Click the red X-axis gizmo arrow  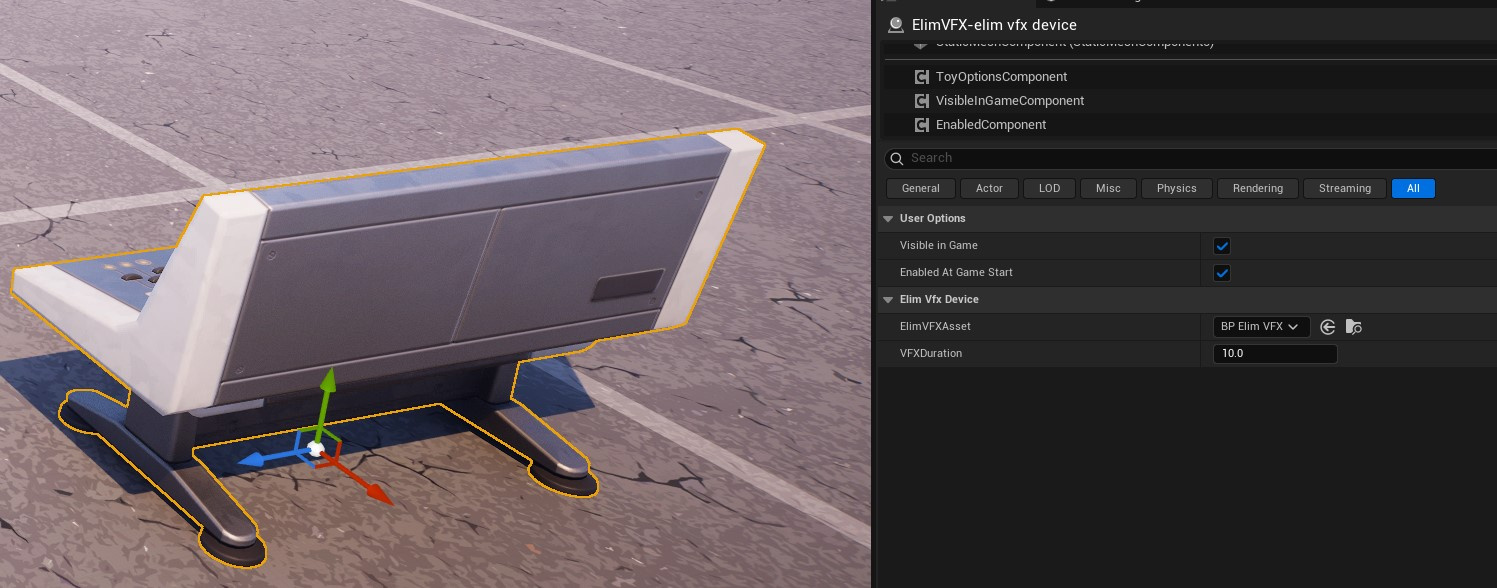[362, 482]
